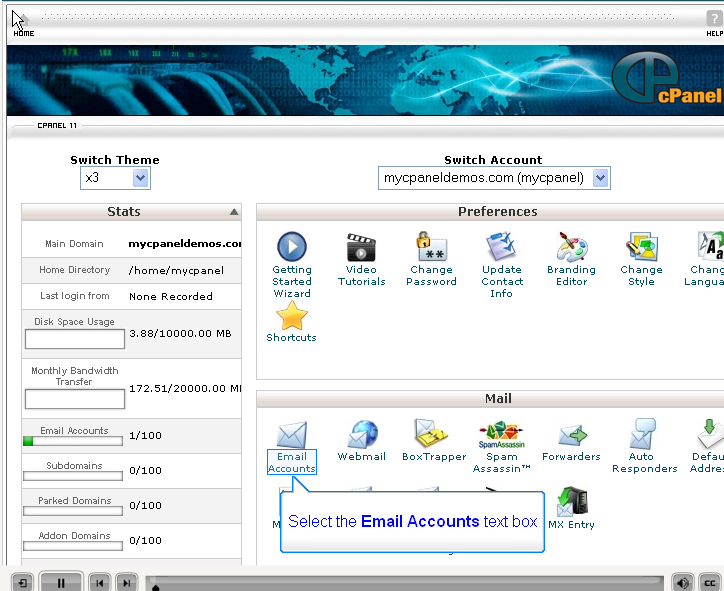Click the MX Entry text link
Image resolution: width=724 pixels, height=591 pixels.
571,525
